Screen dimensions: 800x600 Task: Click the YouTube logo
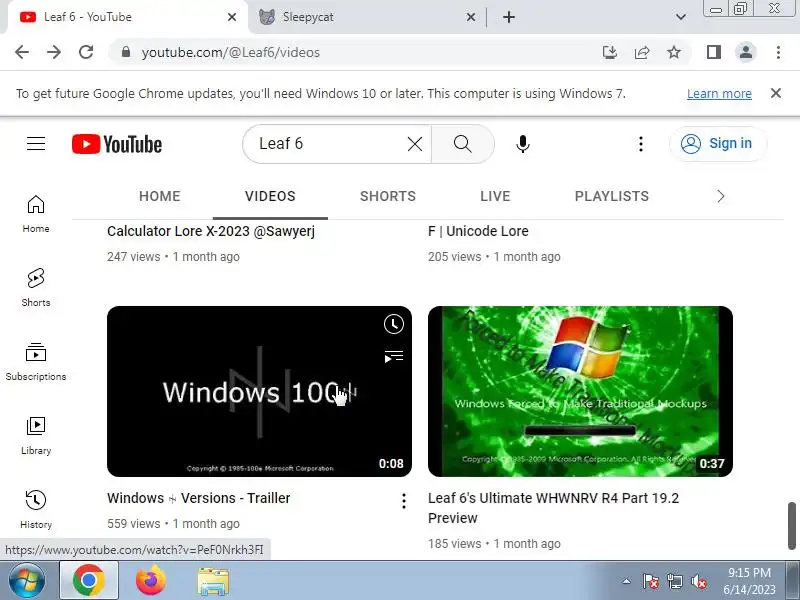point(117,144)
